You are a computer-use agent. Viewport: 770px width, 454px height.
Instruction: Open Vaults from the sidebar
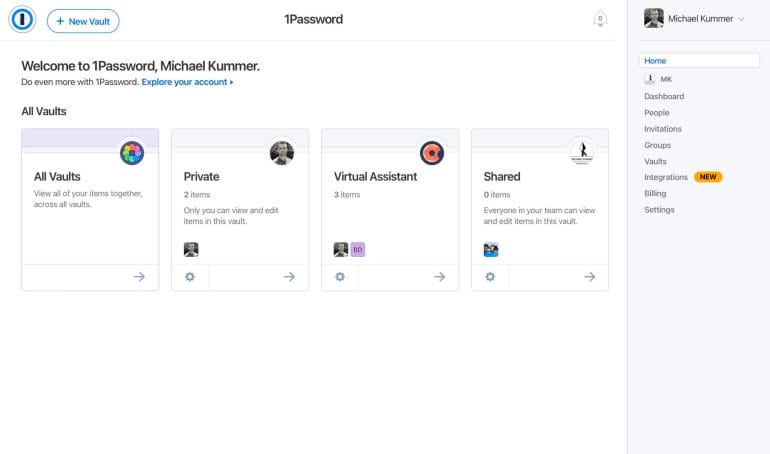coord(655,161)
